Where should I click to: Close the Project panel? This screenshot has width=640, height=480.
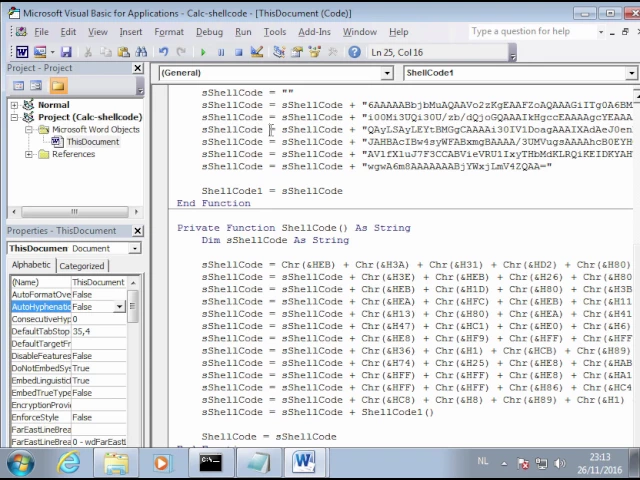click(x=138, y=68)
